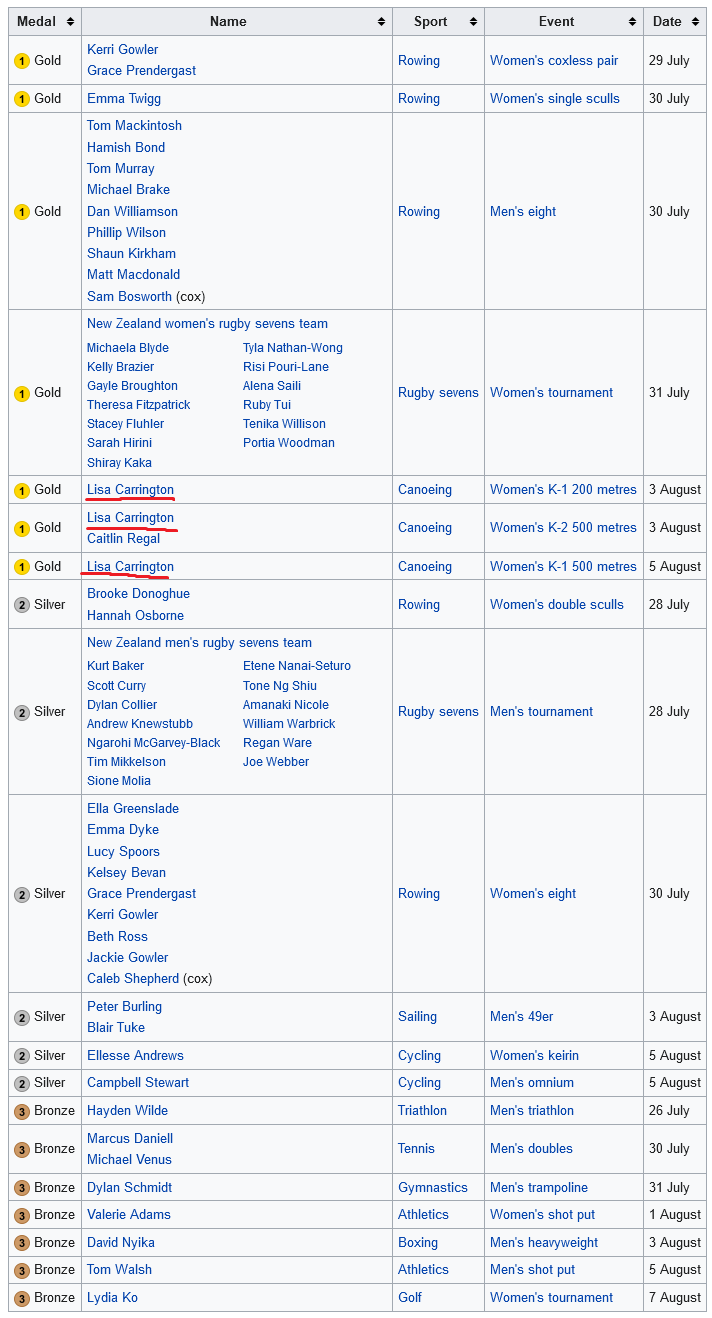Open Sam Bosworth link
The height and width of the screenshot is (1318, 712).
pyautogui.click(x=129, y=296)
